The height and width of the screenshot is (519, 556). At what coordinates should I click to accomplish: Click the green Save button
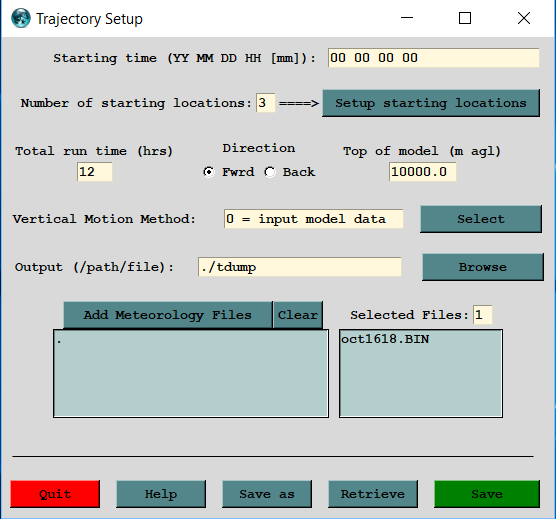pos(487,494)
